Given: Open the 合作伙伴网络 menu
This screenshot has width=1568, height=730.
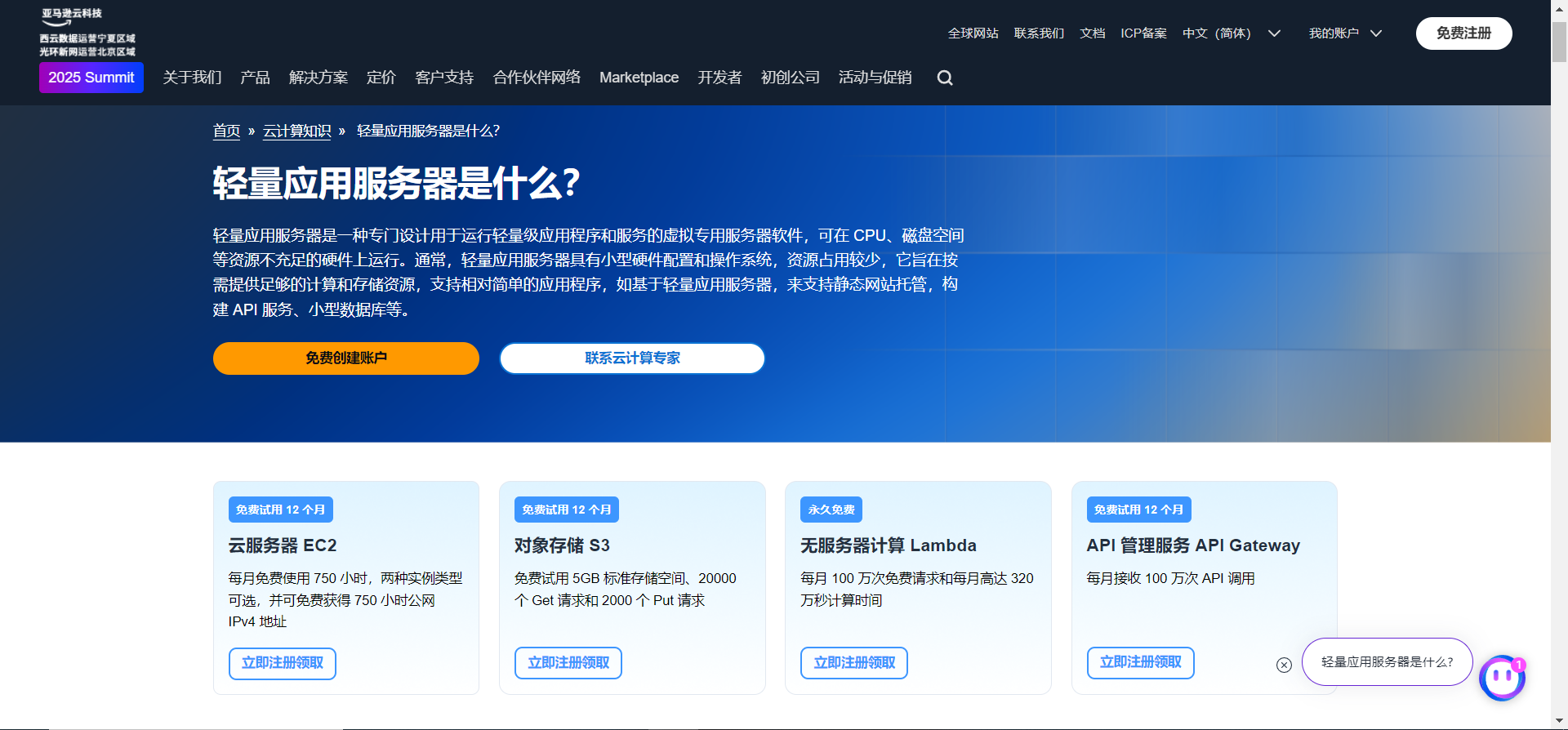Looking at the screenshot, I should click(x=537, y=78).
